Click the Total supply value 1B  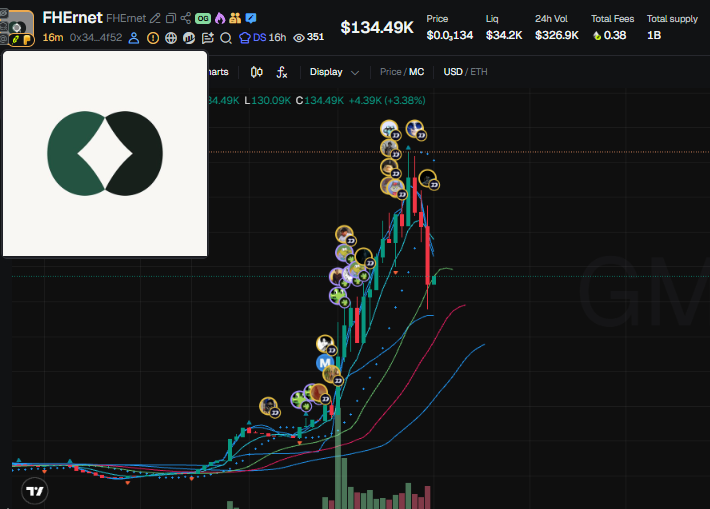point(654,35)
